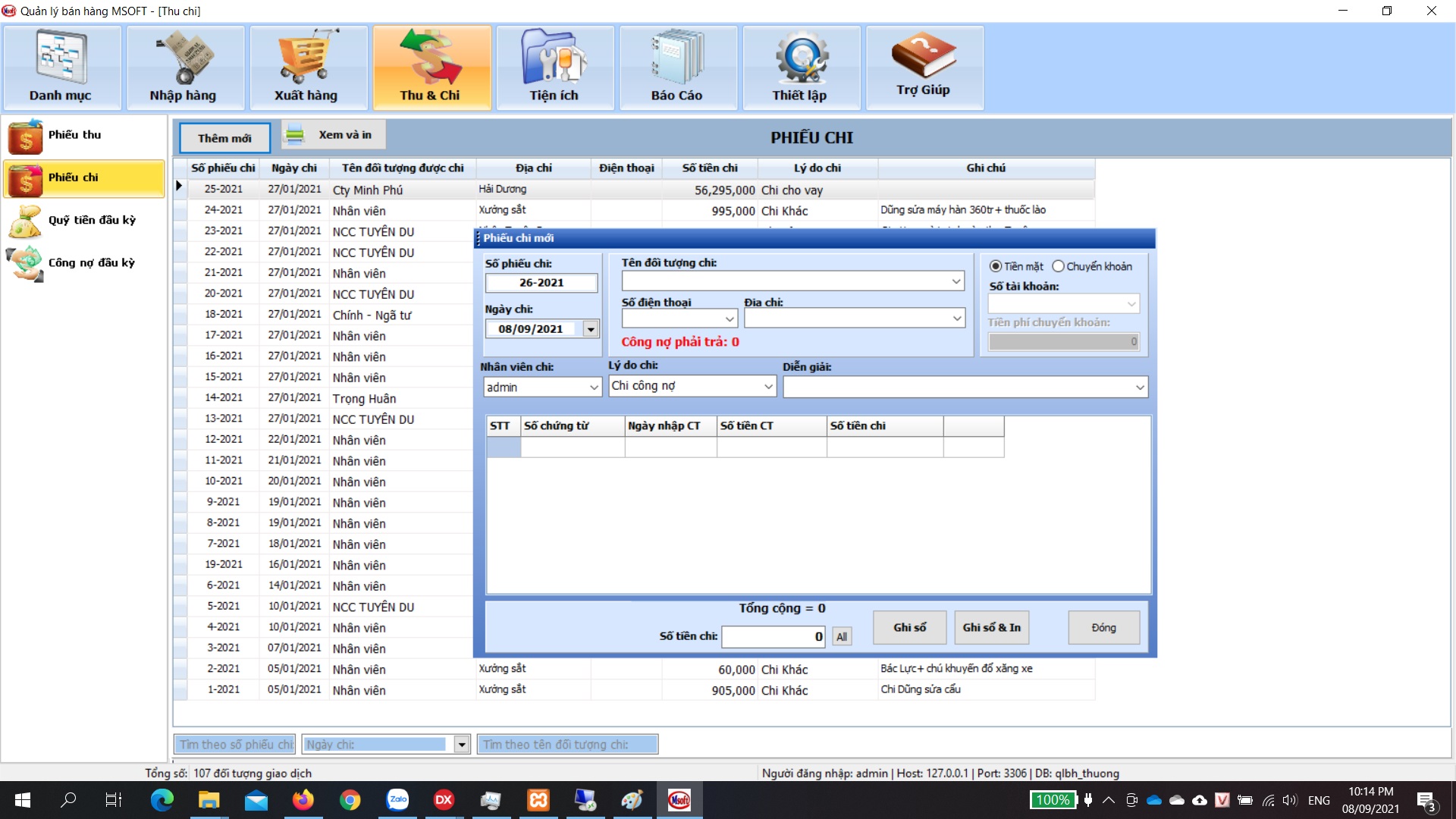This screenshot has height=819, width=1456.
Task: Switch to MSOFT app in the taskbar
Action: (679, 800)
